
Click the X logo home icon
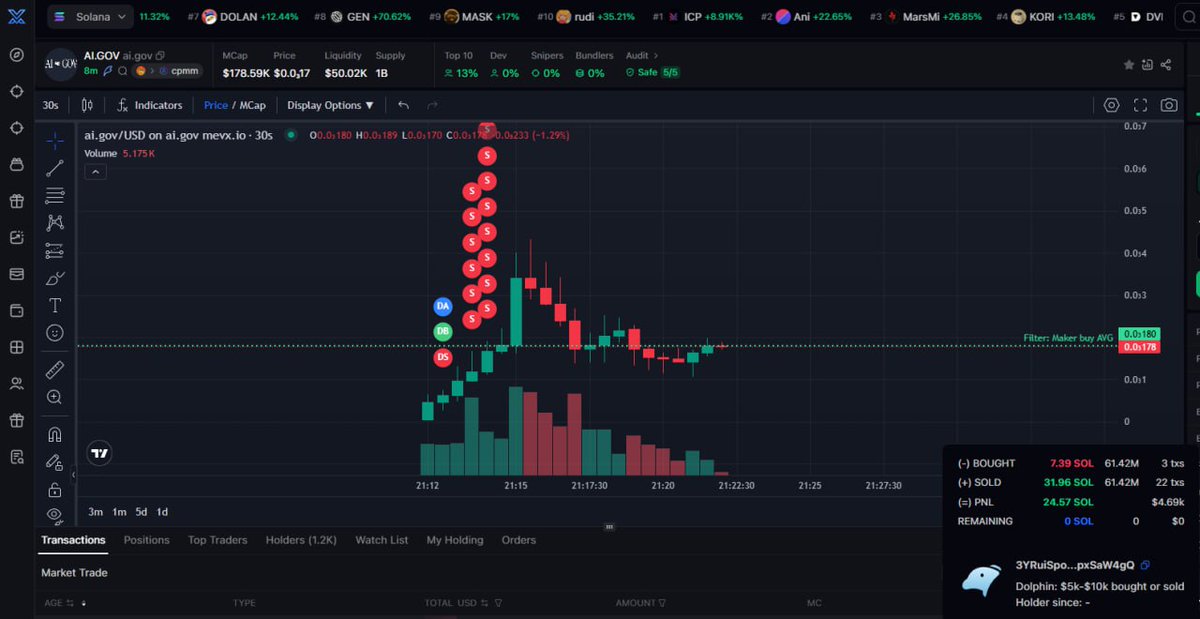pyautogui.click(x=16, y=17)
